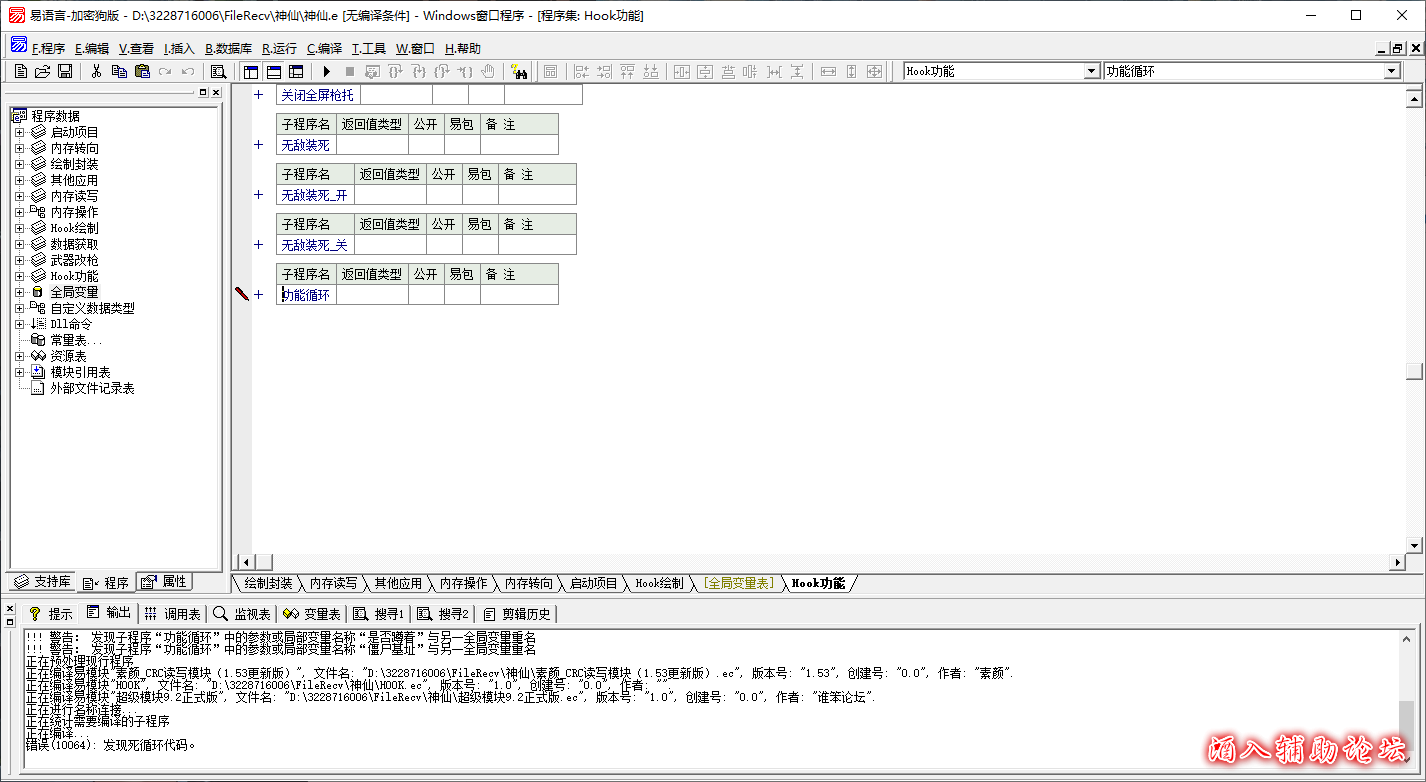Click the Save floppy disk icon
The width and height of the screenshot is (1426, 782).
tap(65, 71)
